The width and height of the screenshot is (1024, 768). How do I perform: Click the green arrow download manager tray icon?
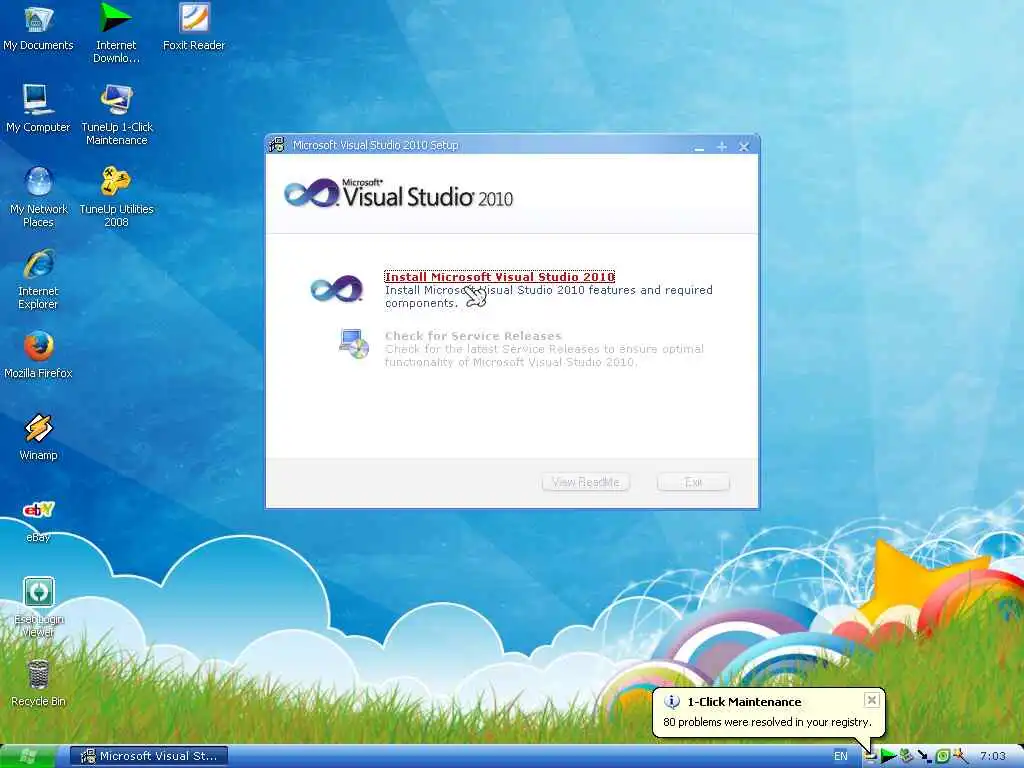(887, 756)
